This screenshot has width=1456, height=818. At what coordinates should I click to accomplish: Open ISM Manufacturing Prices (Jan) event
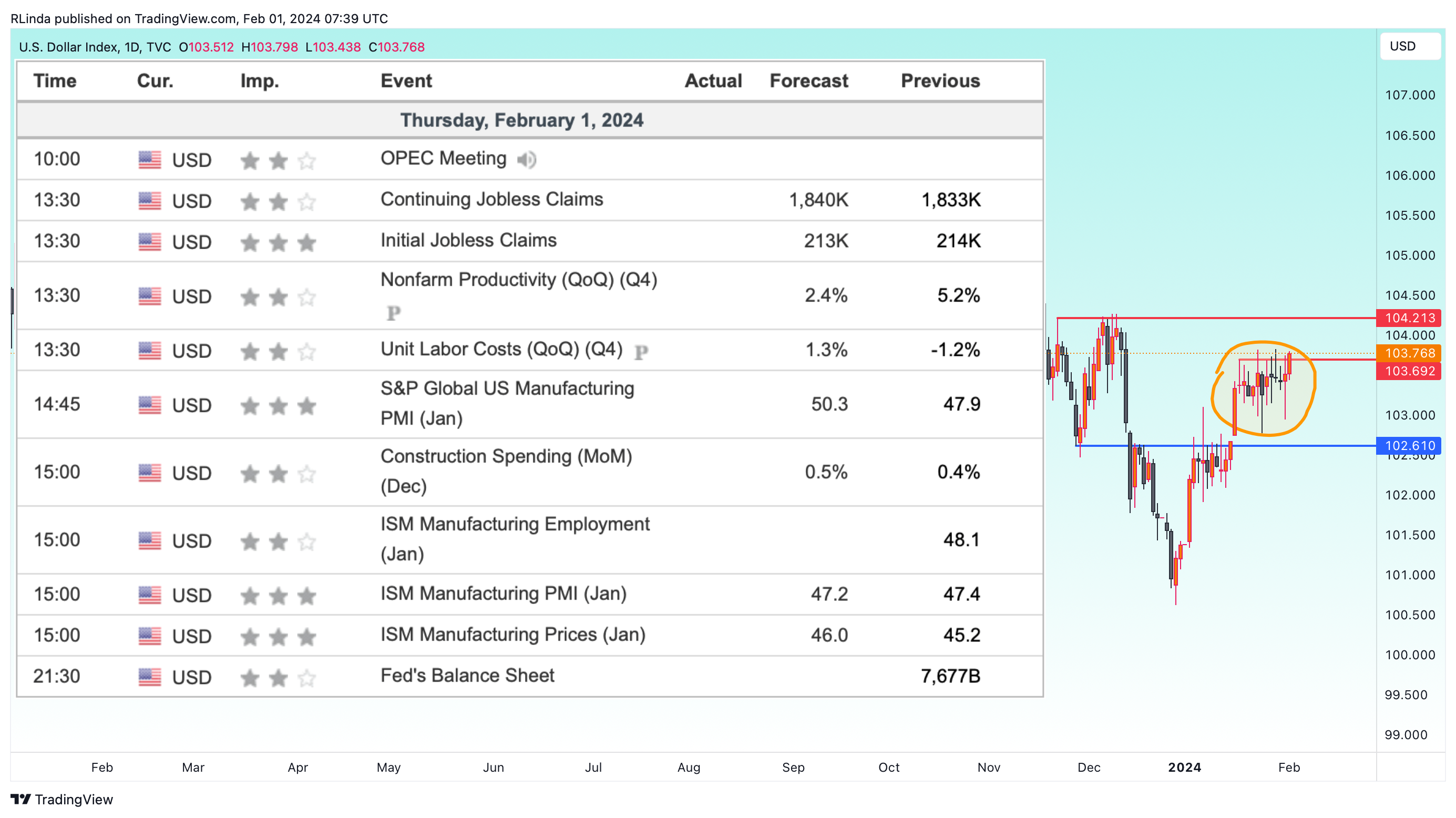pos(512,635)
